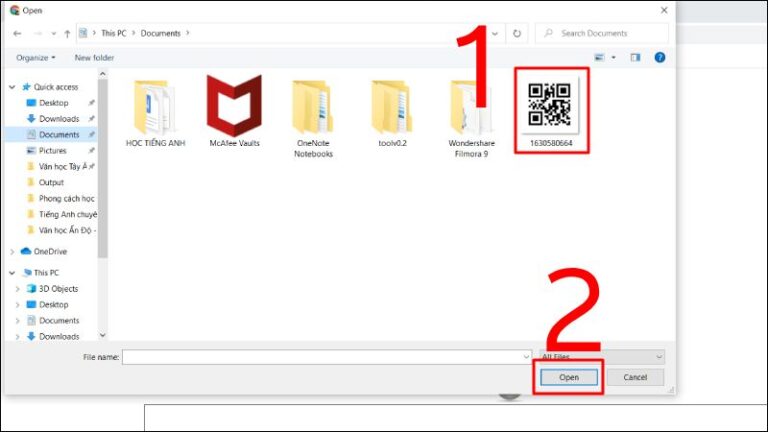This screenshot has width=768, height=432.
Task: Change the view layout icon
Action: point(599,58)
